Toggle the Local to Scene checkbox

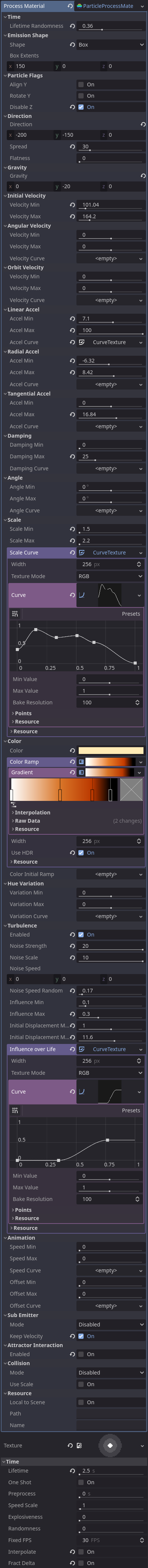coord(81,1402)
